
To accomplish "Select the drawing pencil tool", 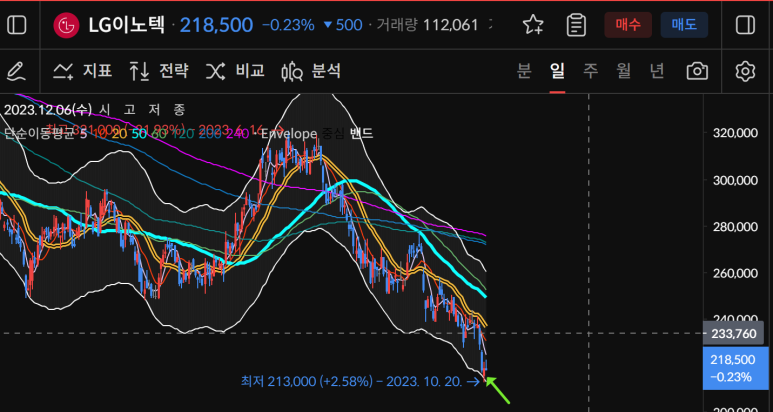I will tap(17, 72).
